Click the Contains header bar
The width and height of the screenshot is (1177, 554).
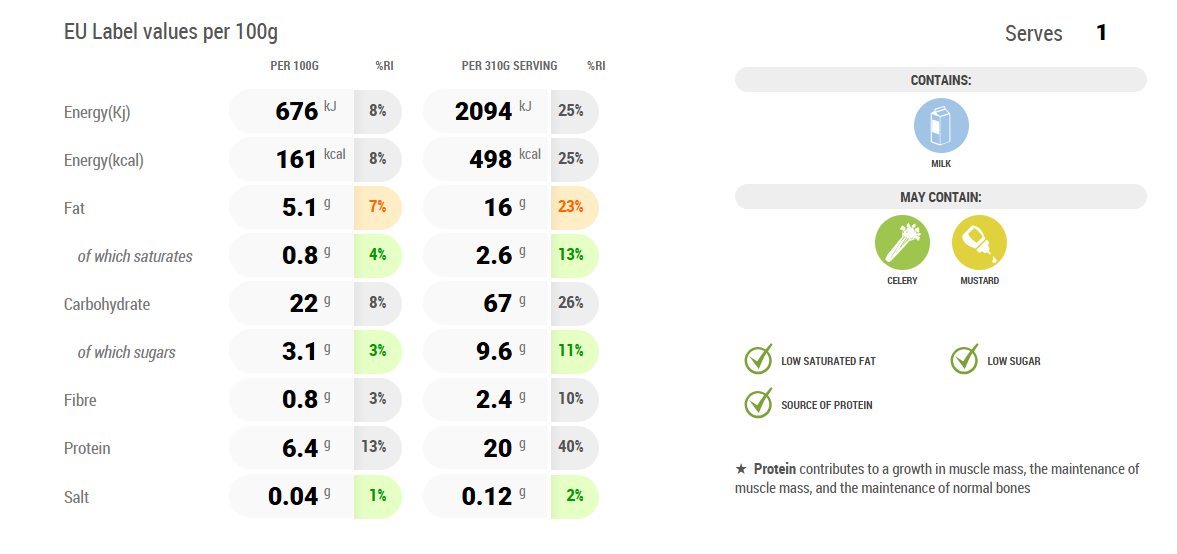[940, 80]
